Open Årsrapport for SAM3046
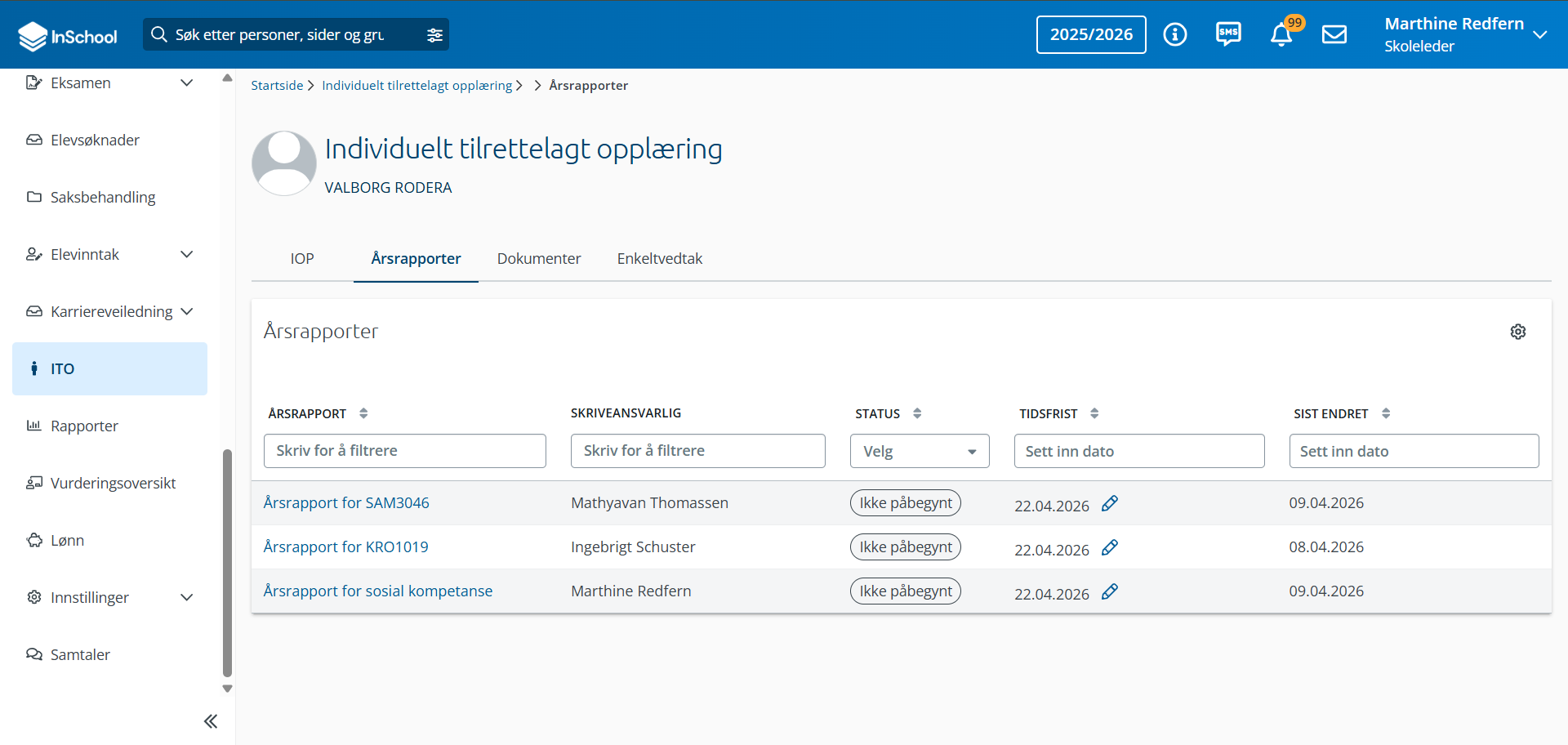1568x745 pixels. pos(346,503)
